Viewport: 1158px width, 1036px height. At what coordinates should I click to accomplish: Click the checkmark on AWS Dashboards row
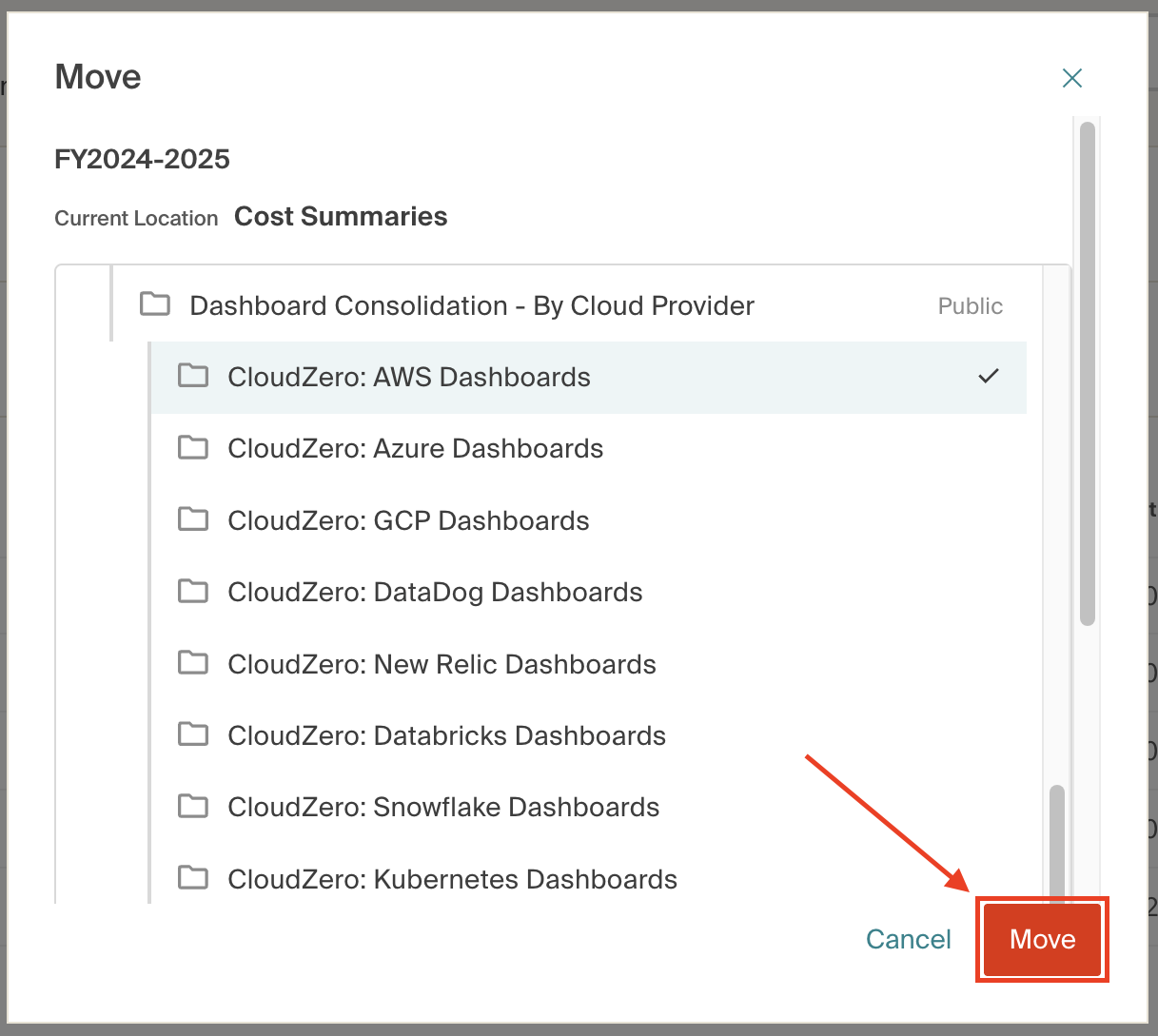click(989, 377)
